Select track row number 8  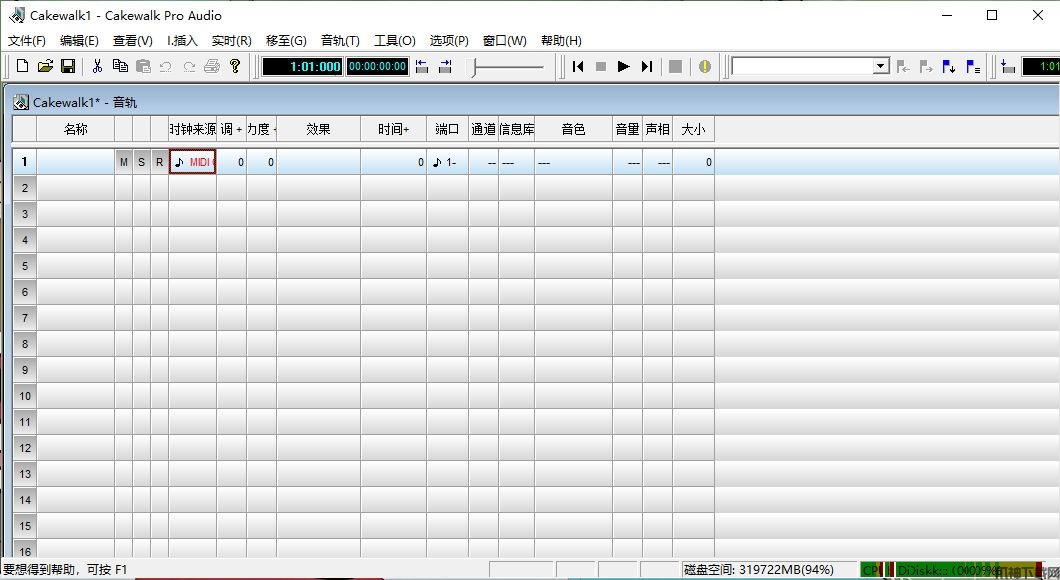tap(25, 343)
